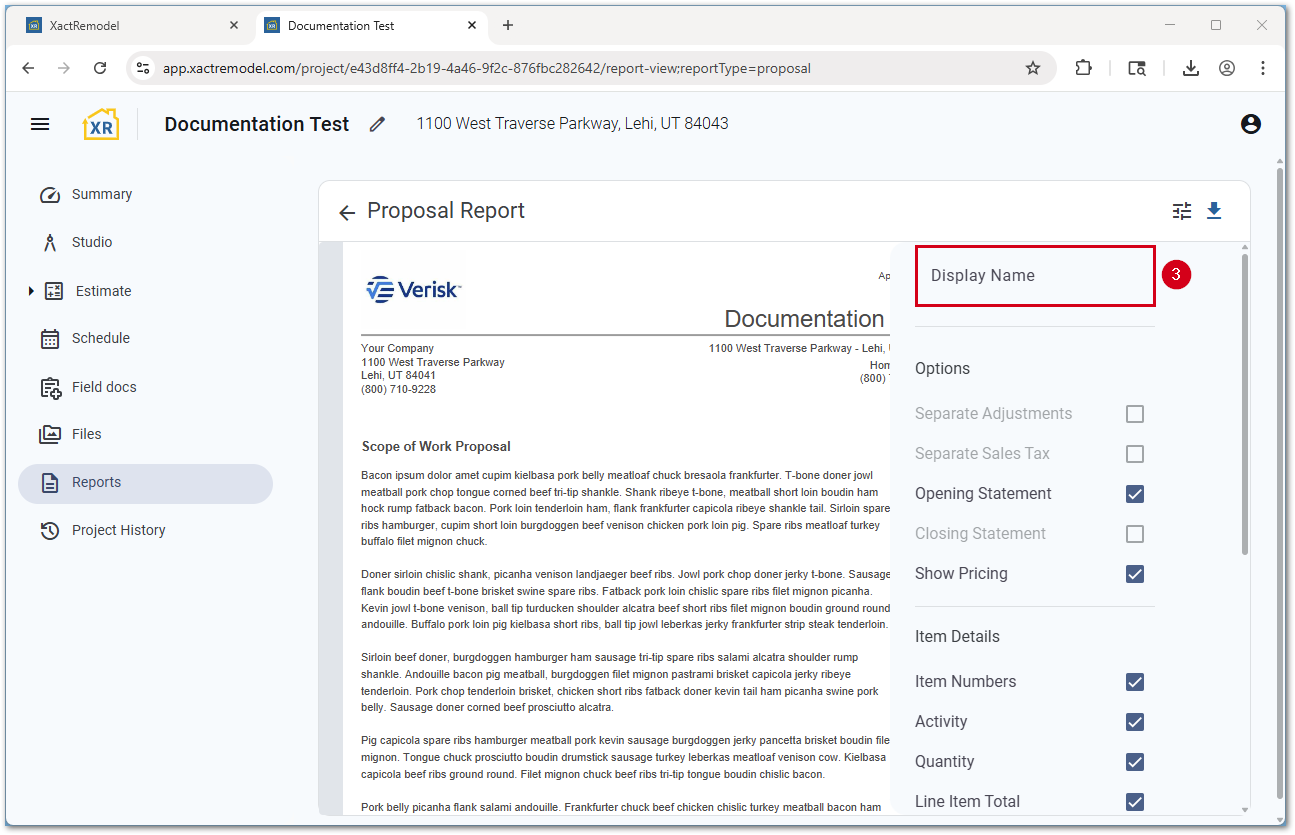Open the hamburger navigation menu

tap(40, 124)
